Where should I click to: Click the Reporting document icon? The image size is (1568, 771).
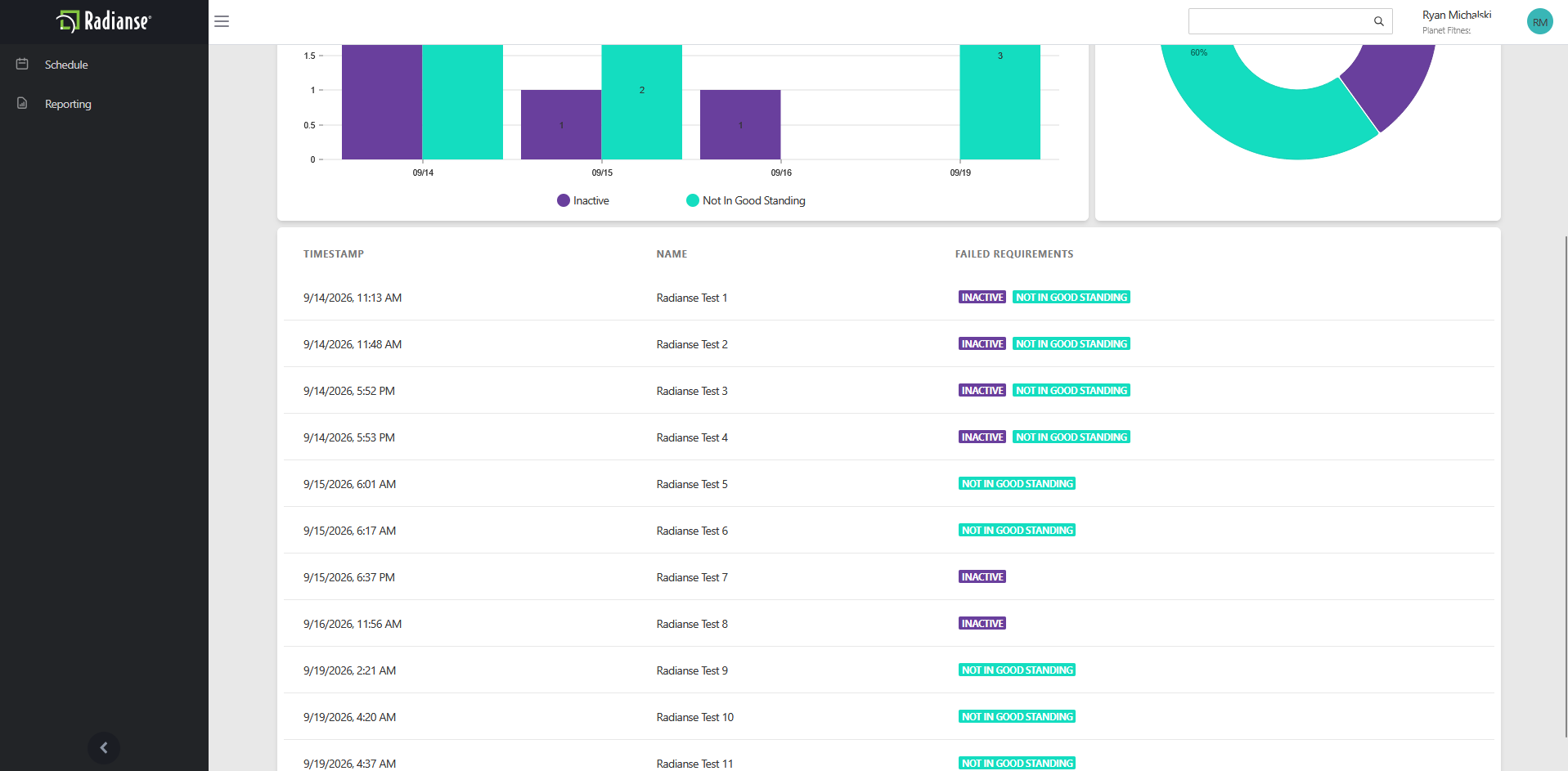point(22,103)
